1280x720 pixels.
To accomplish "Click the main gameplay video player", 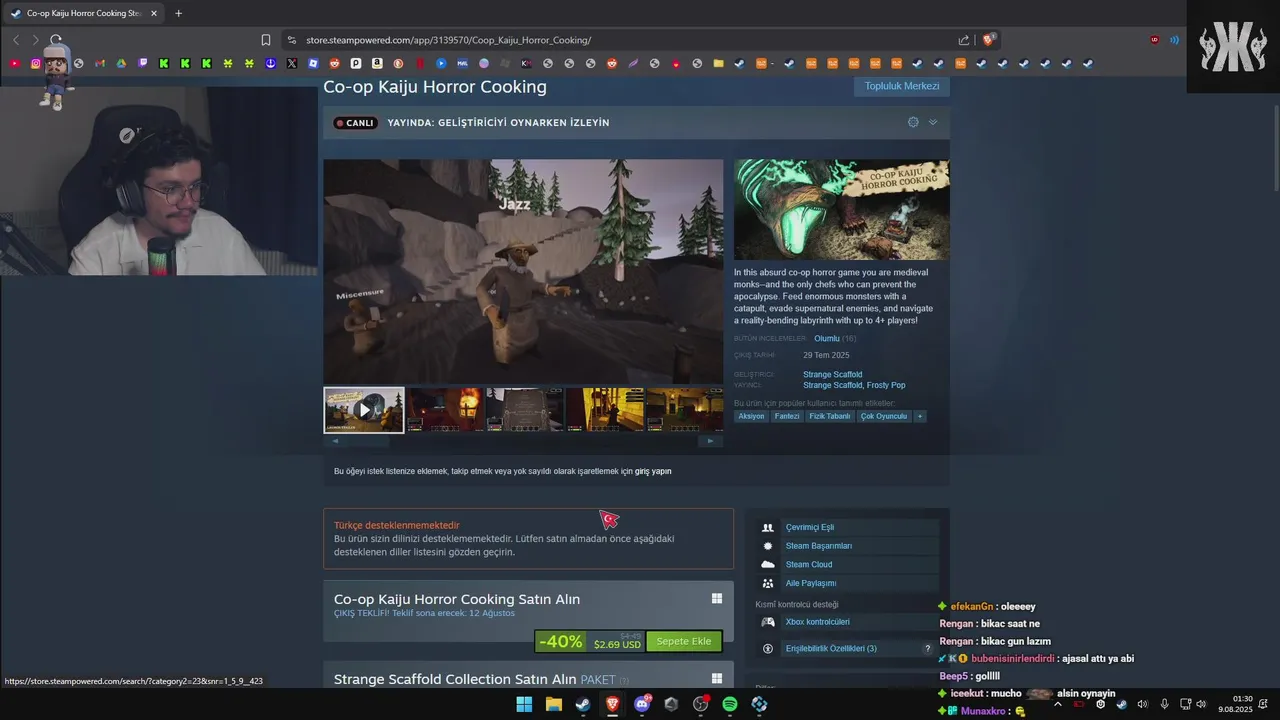I will 523,272.
